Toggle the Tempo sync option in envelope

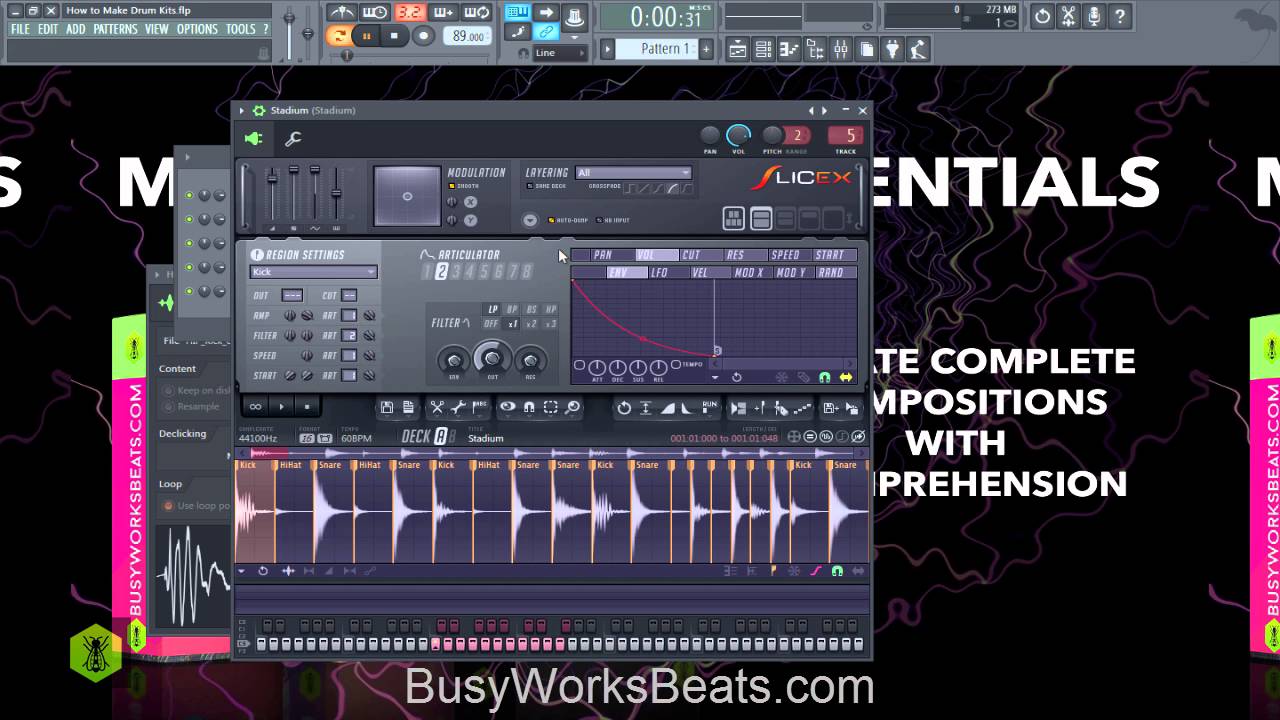[686, 364]
